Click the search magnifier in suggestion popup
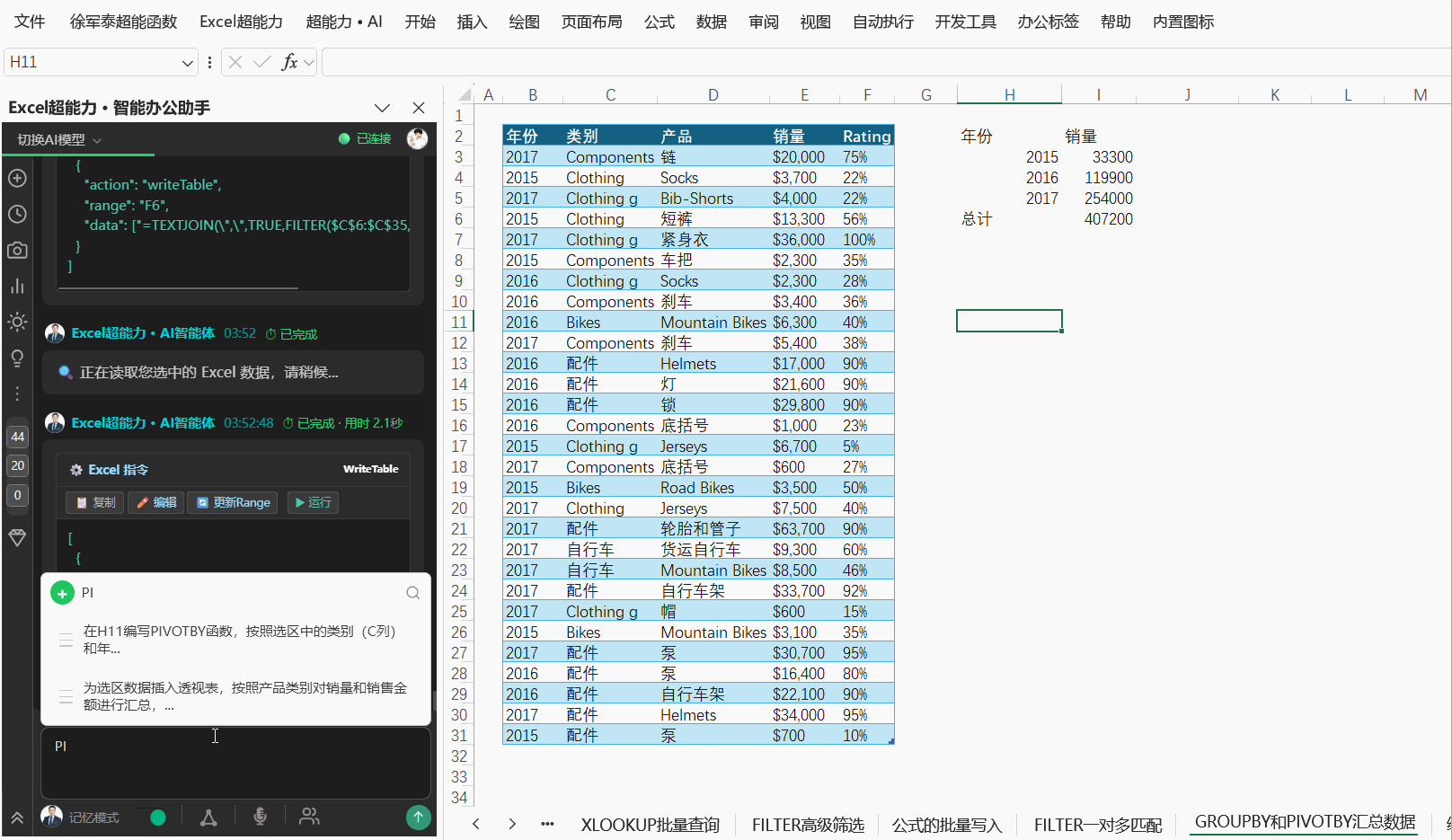Screen dimensions: 1452x840 click(412, 593)
